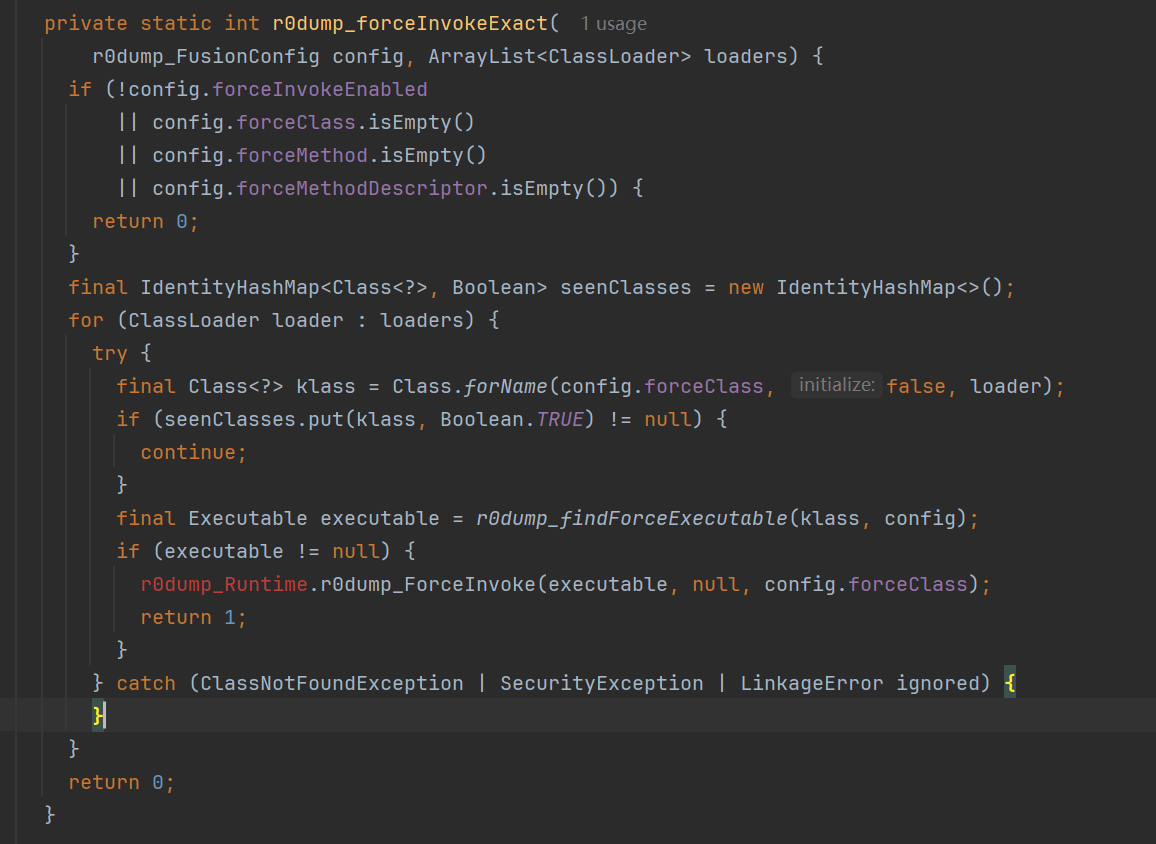This screenshot has width=1156, height=844.
Task: Click the ArrayList<ClassLoader> parameter type
Action: 560,57
